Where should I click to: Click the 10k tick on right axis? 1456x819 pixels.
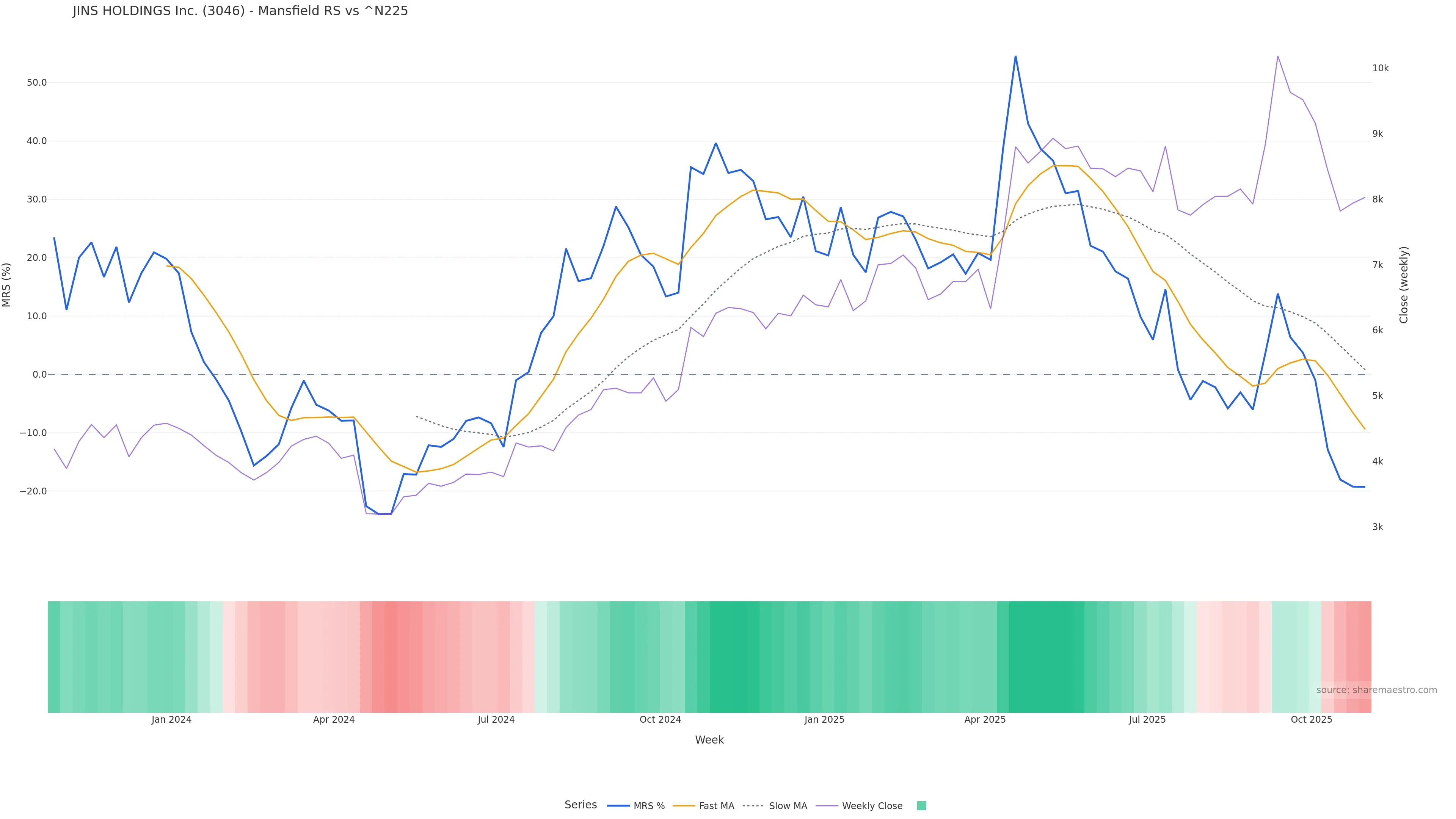click(x=1380, y=68)
